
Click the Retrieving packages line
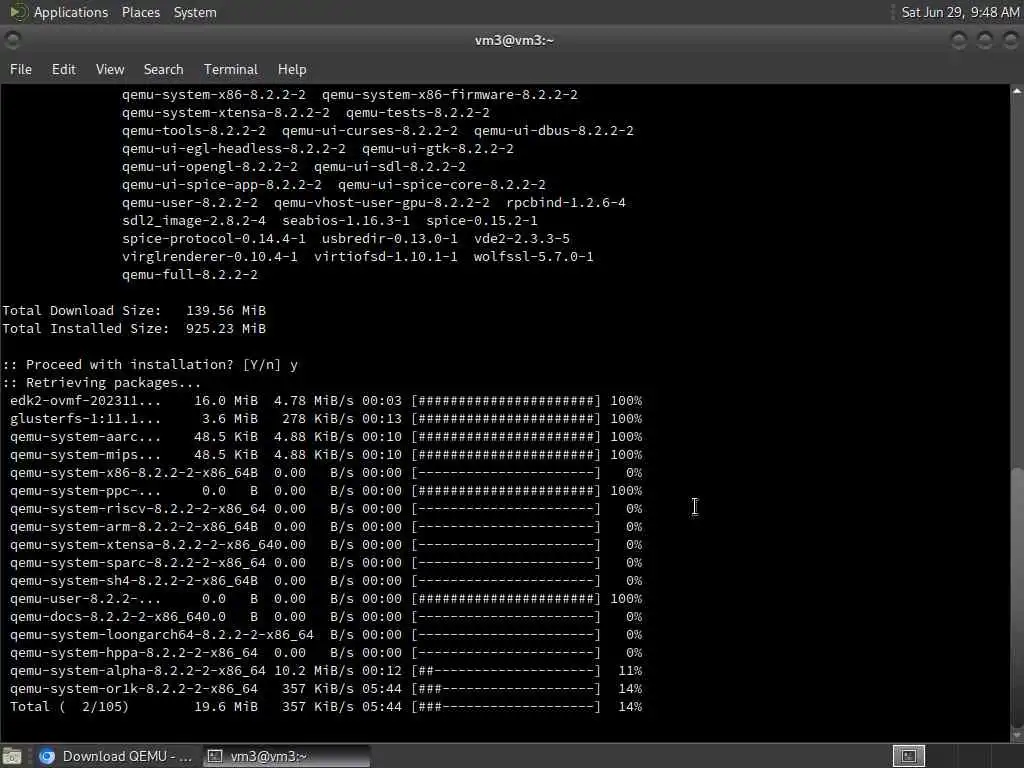click(101, 383)
